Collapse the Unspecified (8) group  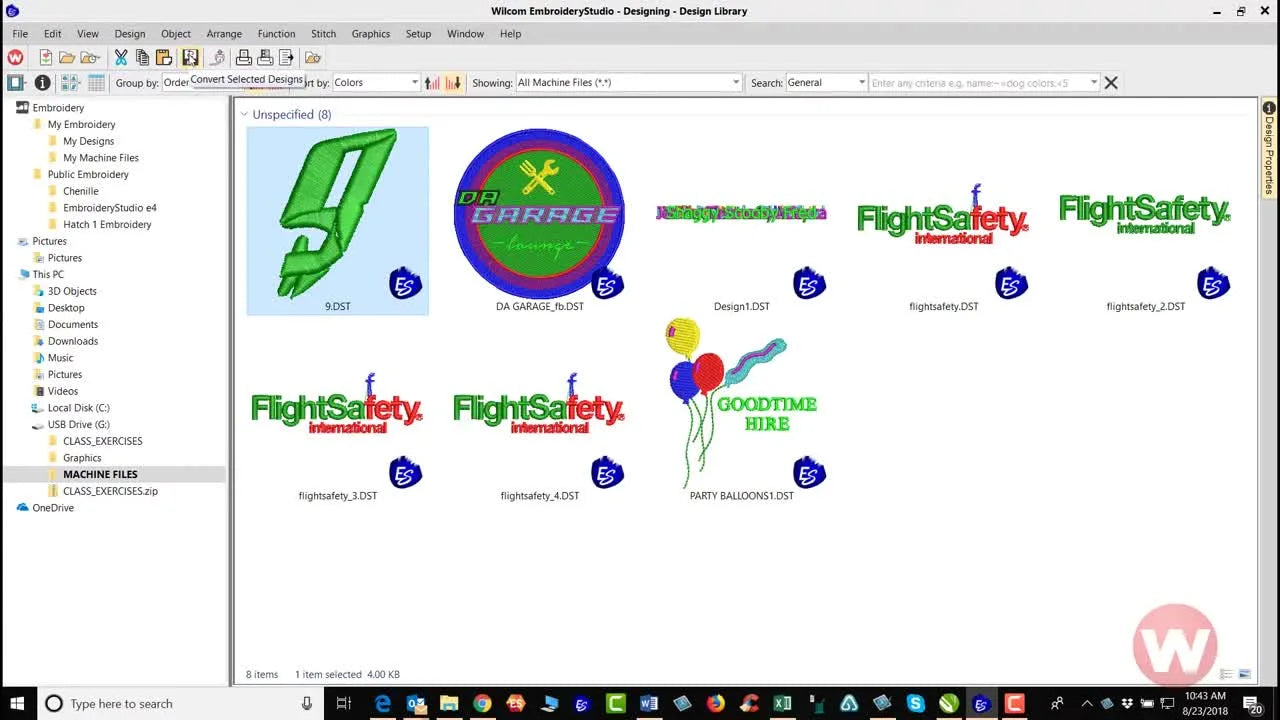click(244, 114)
